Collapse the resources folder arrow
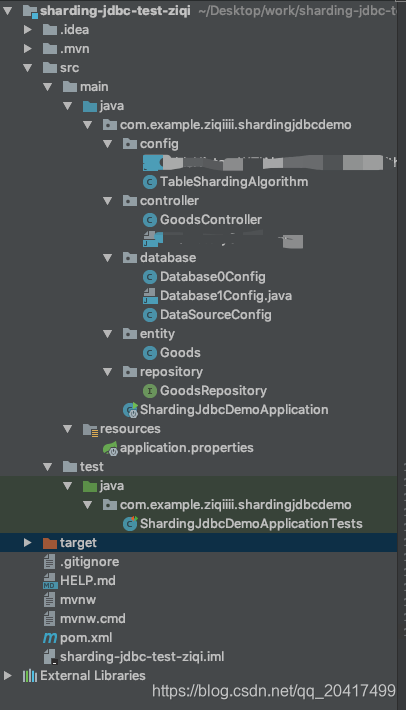Image resolution: width=406 pixels, height=710 pixels. tap(67, 429)
